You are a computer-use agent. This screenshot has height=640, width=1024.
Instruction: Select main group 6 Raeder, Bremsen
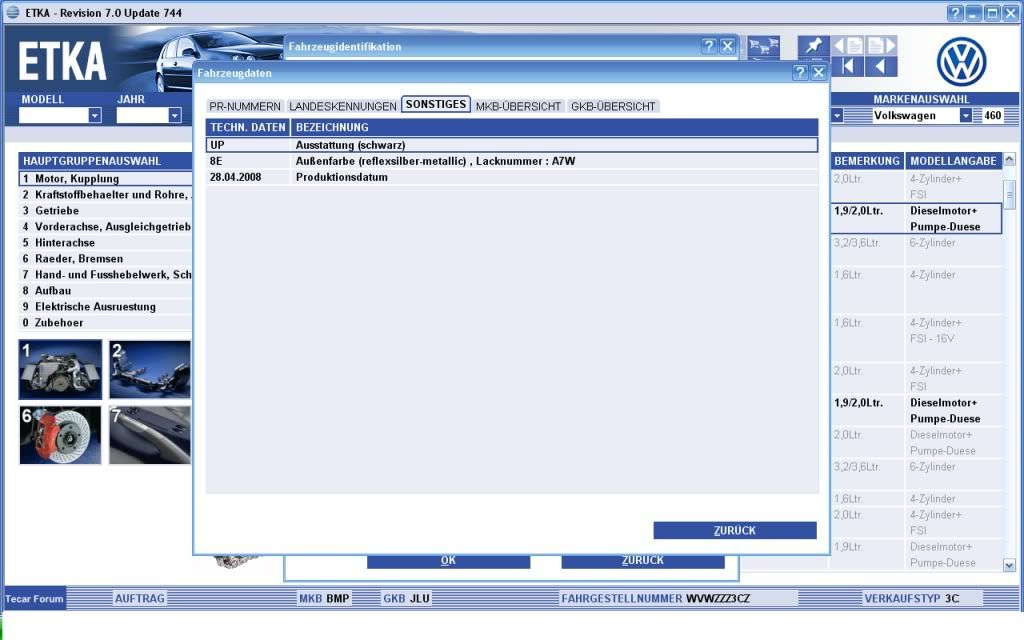(106, 259)
